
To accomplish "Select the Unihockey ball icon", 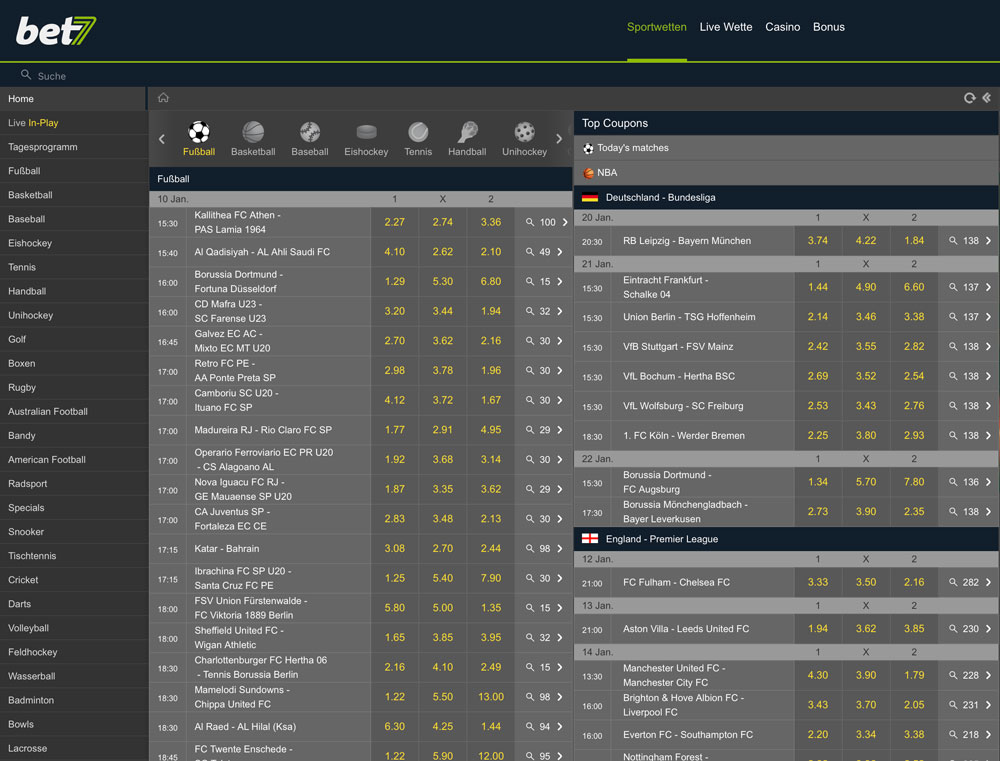I will [524, 132].
